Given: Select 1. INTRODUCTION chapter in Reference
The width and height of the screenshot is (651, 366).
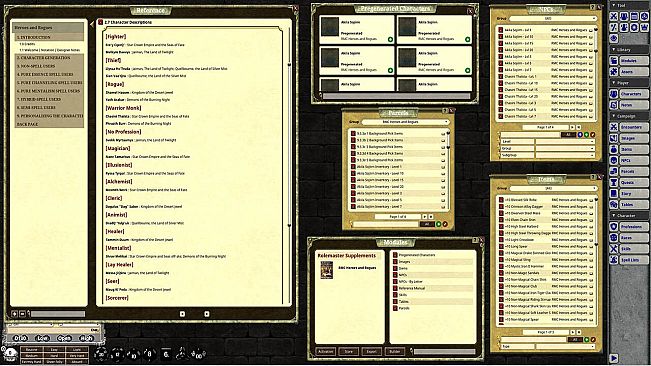Looking at the screenshot, I should click(x=49, y=37).
